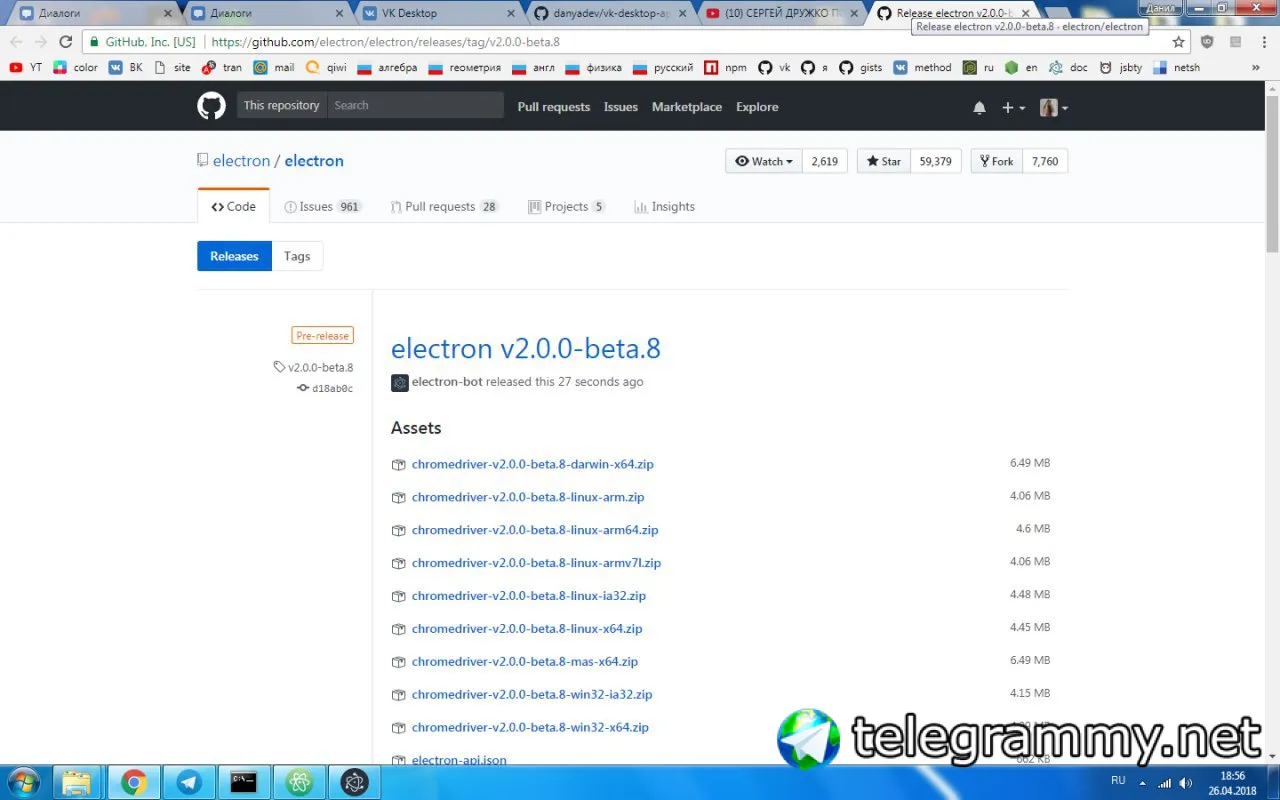Image resolution: width=1280 pixels, height=800 pixels.
Task: Expand the Watch dropdown
Action: [764, 161]
